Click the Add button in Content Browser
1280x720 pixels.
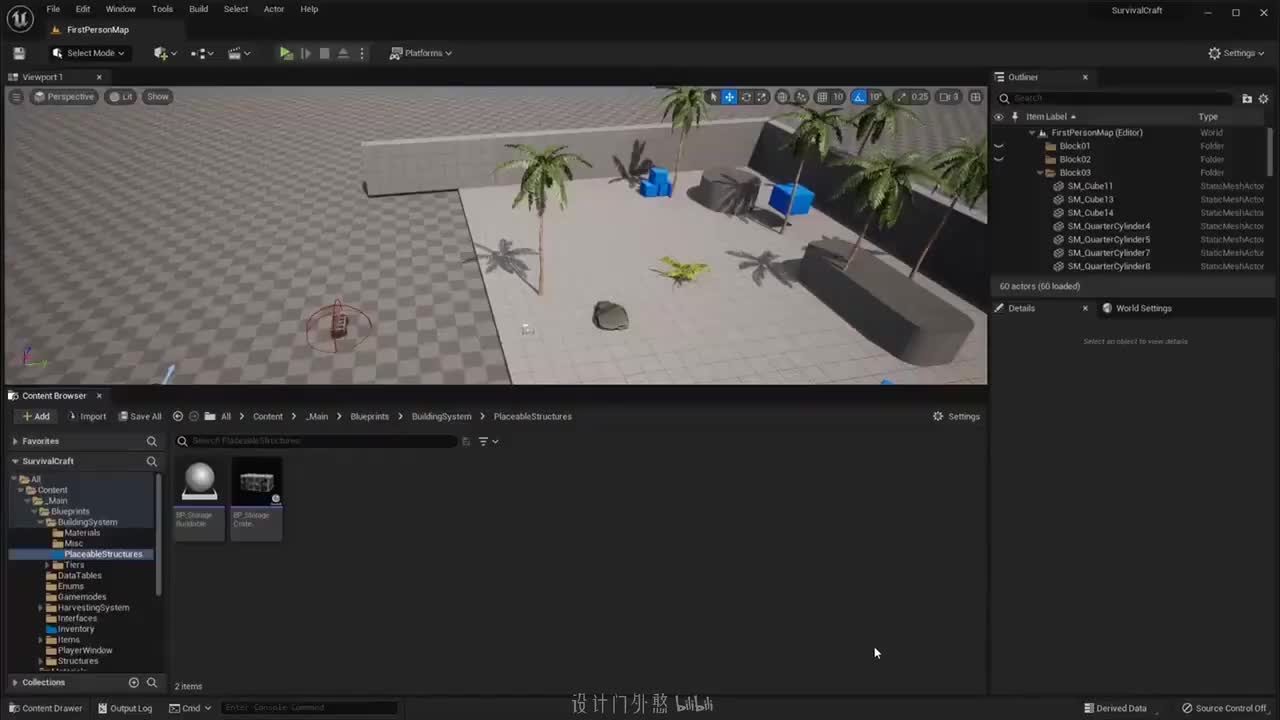35,416
